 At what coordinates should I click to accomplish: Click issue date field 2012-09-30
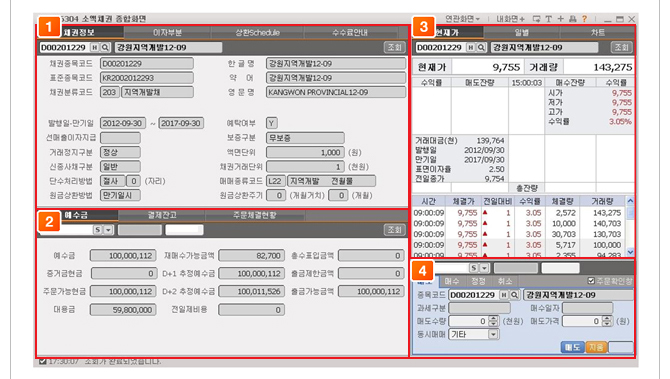click(x=123, y=123)
